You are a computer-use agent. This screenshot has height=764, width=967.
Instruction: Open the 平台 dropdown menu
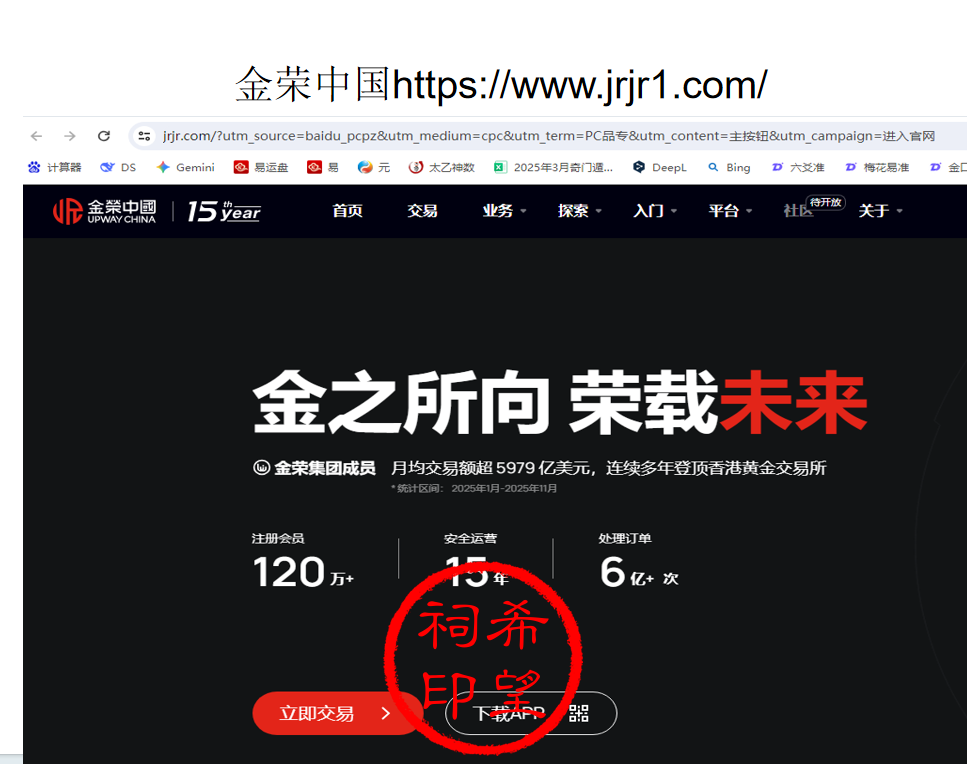point(729,211)
